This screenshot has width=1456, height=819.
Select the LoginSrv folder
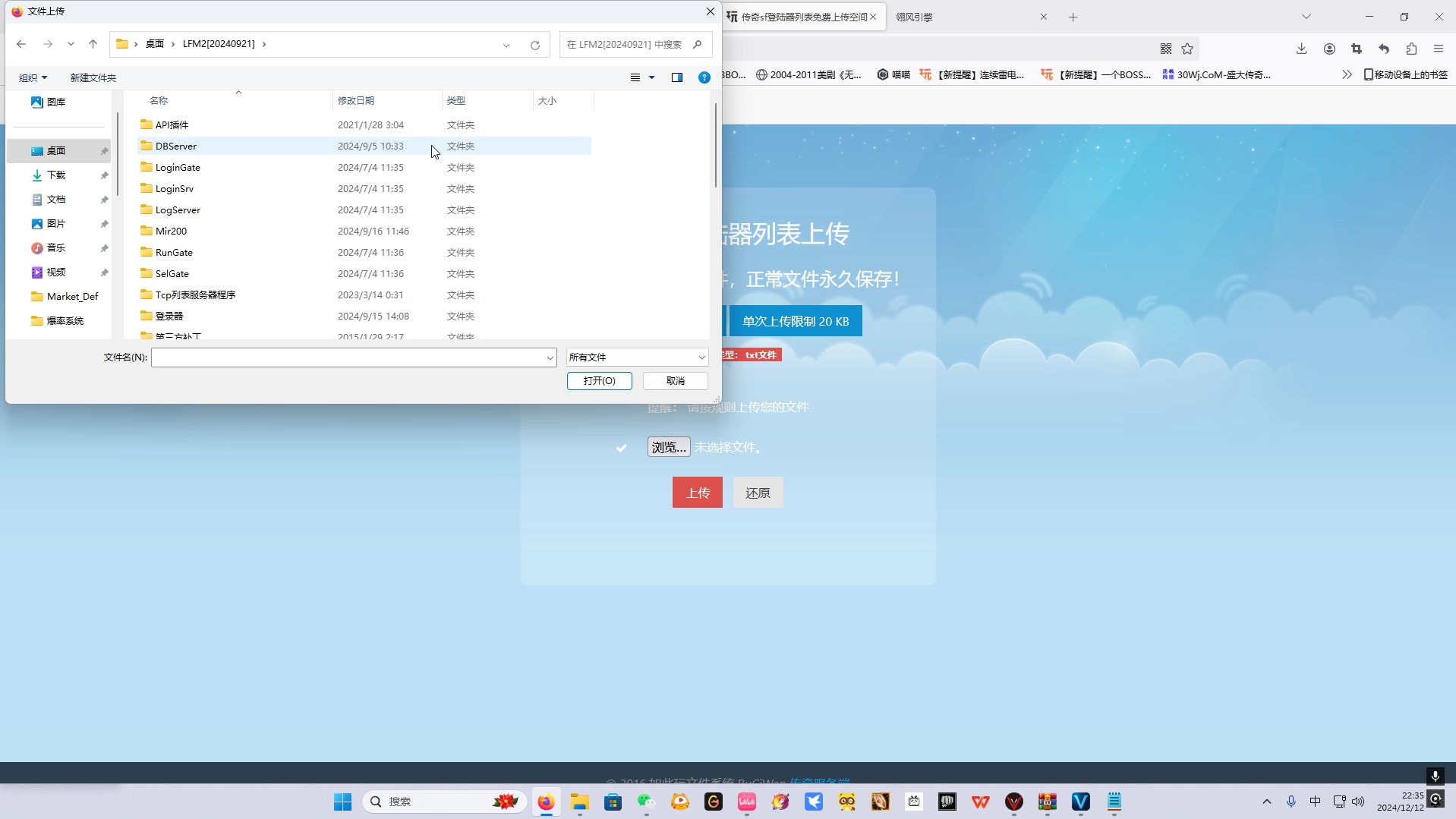coord(364,188)
